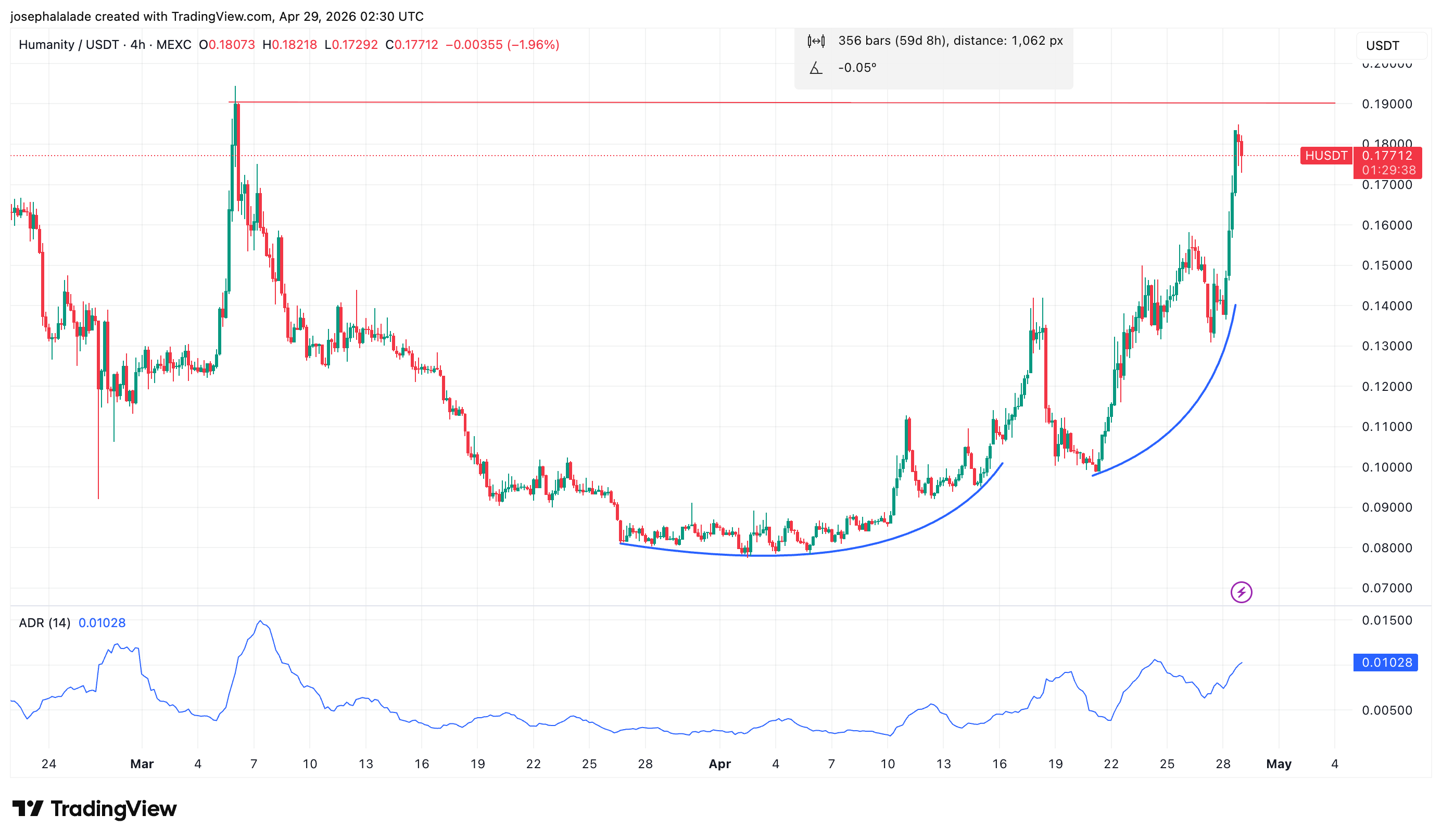Click the 0.19000 price axis label
The width and height of the screenshot is (1442, 840).
(1386, 104)
